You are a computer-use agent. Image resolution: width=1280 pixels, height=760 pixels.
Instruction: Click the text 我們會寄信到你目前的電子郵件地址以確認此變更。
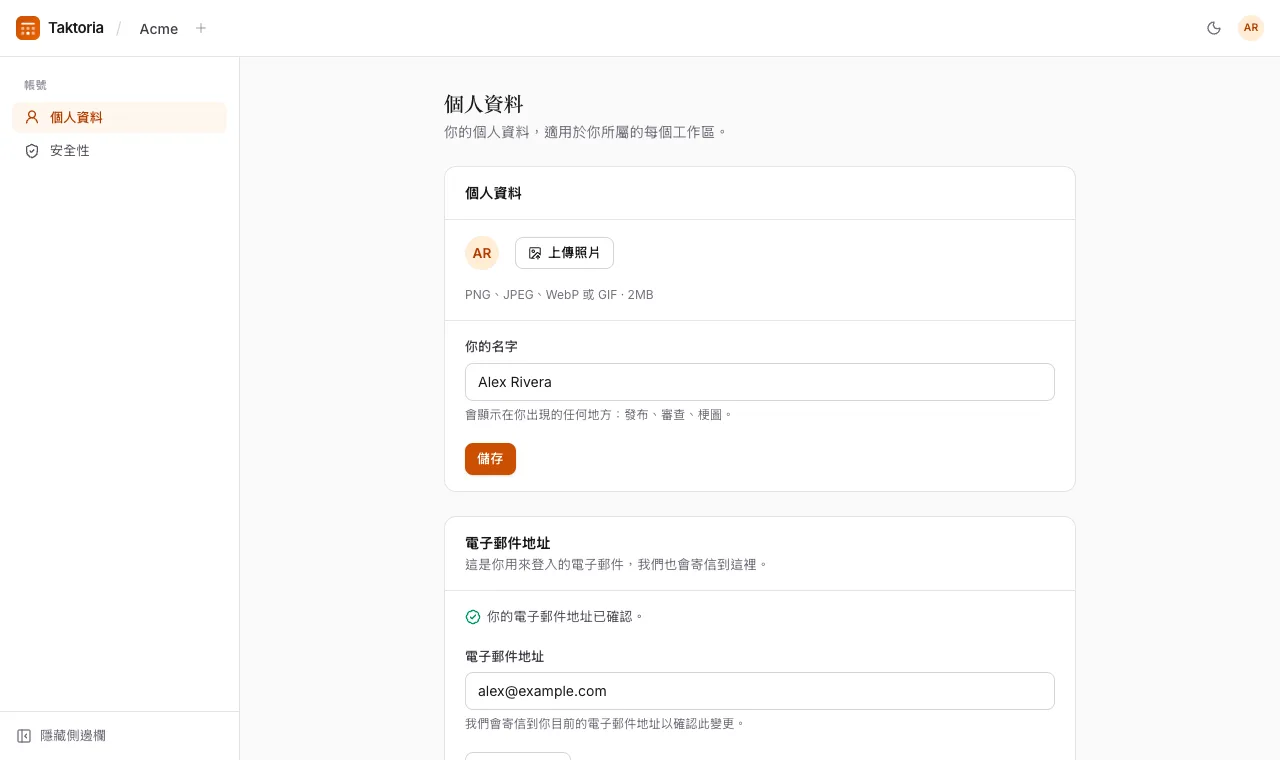605,723
